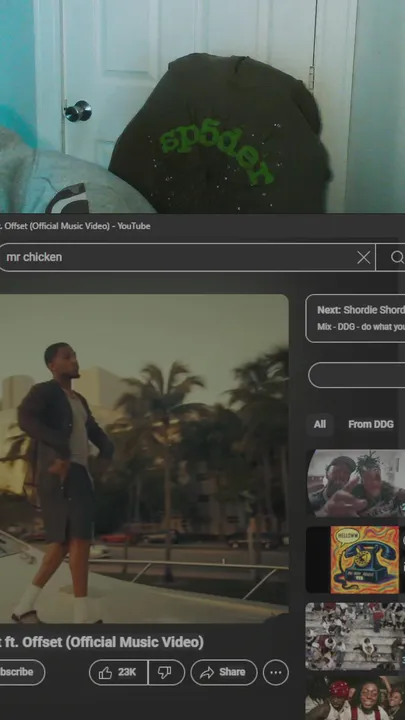This screenshot has width=405, height=720.
Task: Open the three-dot more actions menu
Action: coord(276,672)
